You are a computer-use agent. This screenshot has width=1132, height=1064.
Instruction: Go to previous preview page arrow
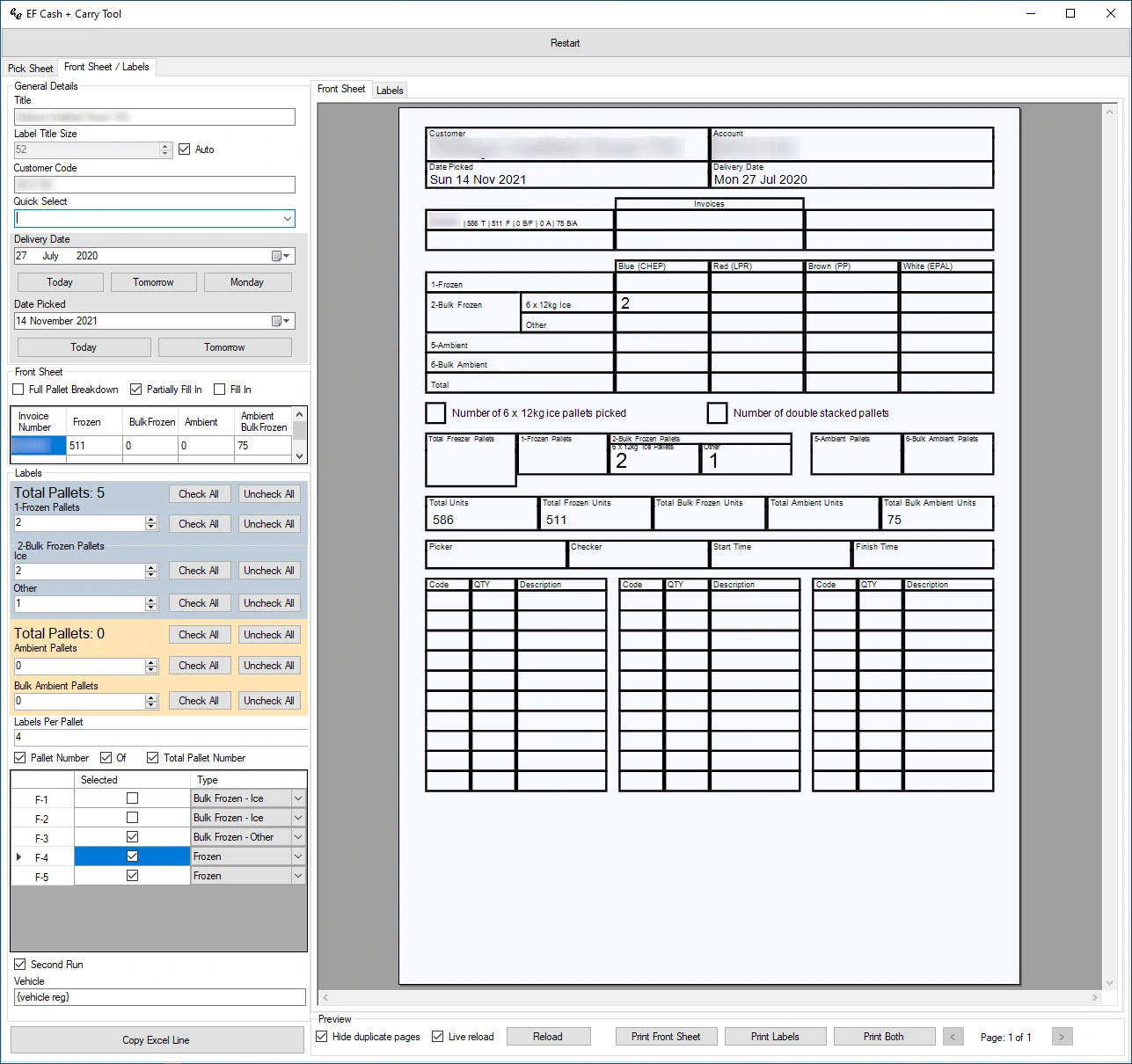coord(953,1038)
